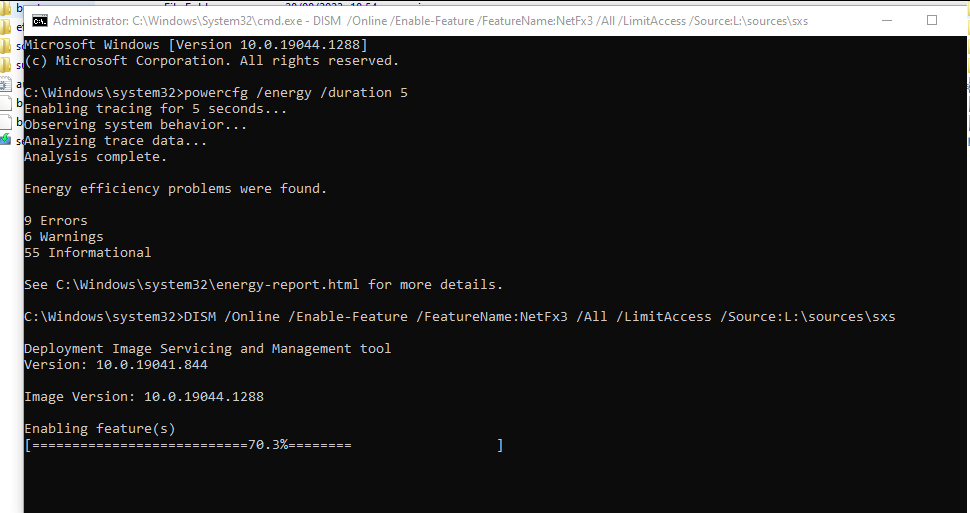970x513 pixels.
Task: Click the "55 Informational" output line
Action: [87, 252]
